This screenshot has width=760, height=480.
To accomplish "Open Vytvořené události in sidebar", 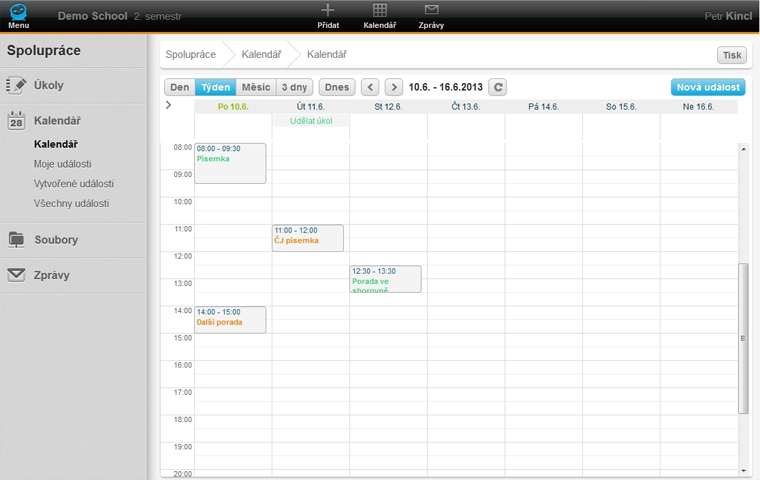I will pyautogui.click(x=74, y=184).
